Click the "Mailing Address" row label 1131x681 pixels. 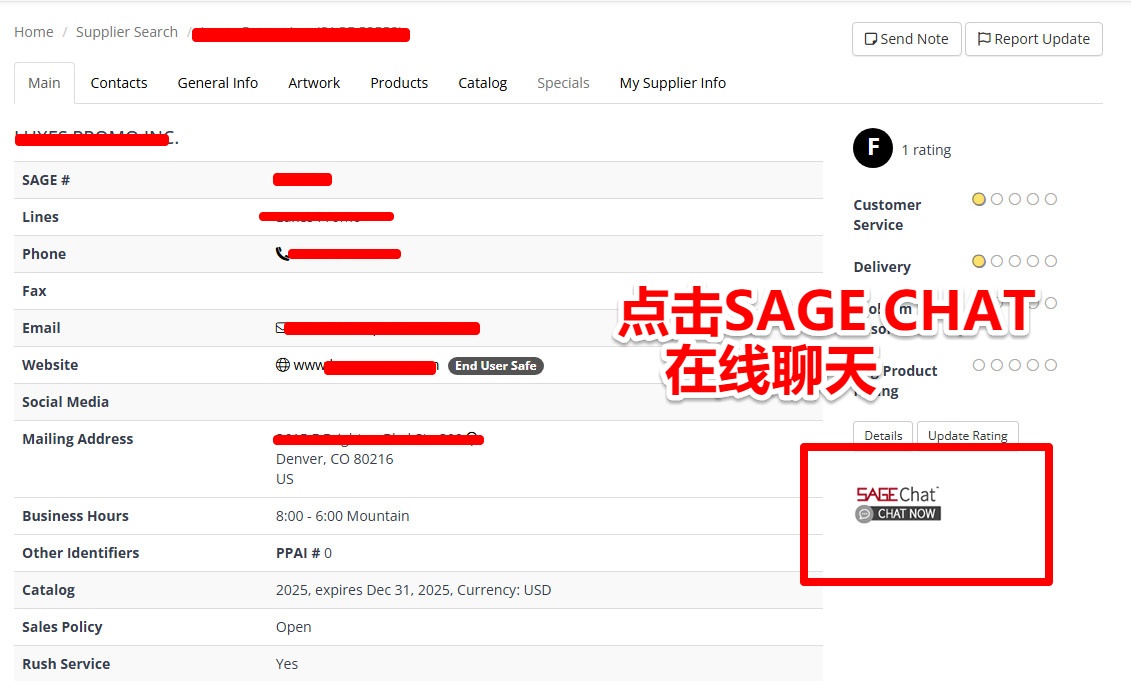[x=78, y=439]
